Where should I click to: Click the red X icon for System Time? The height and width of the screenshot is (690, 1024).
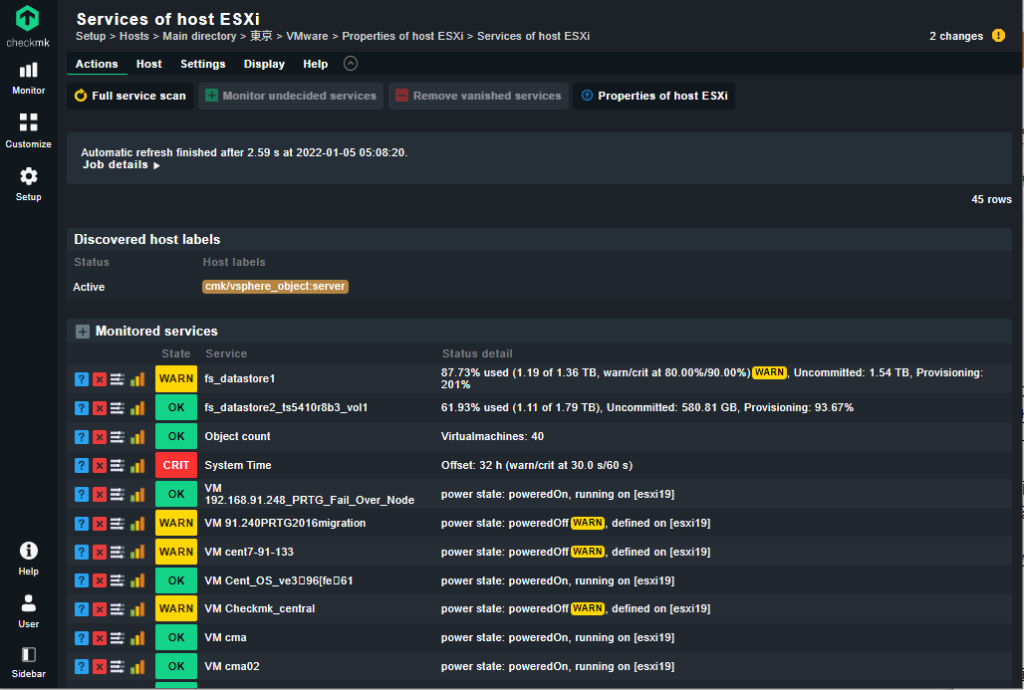point(99,465)
